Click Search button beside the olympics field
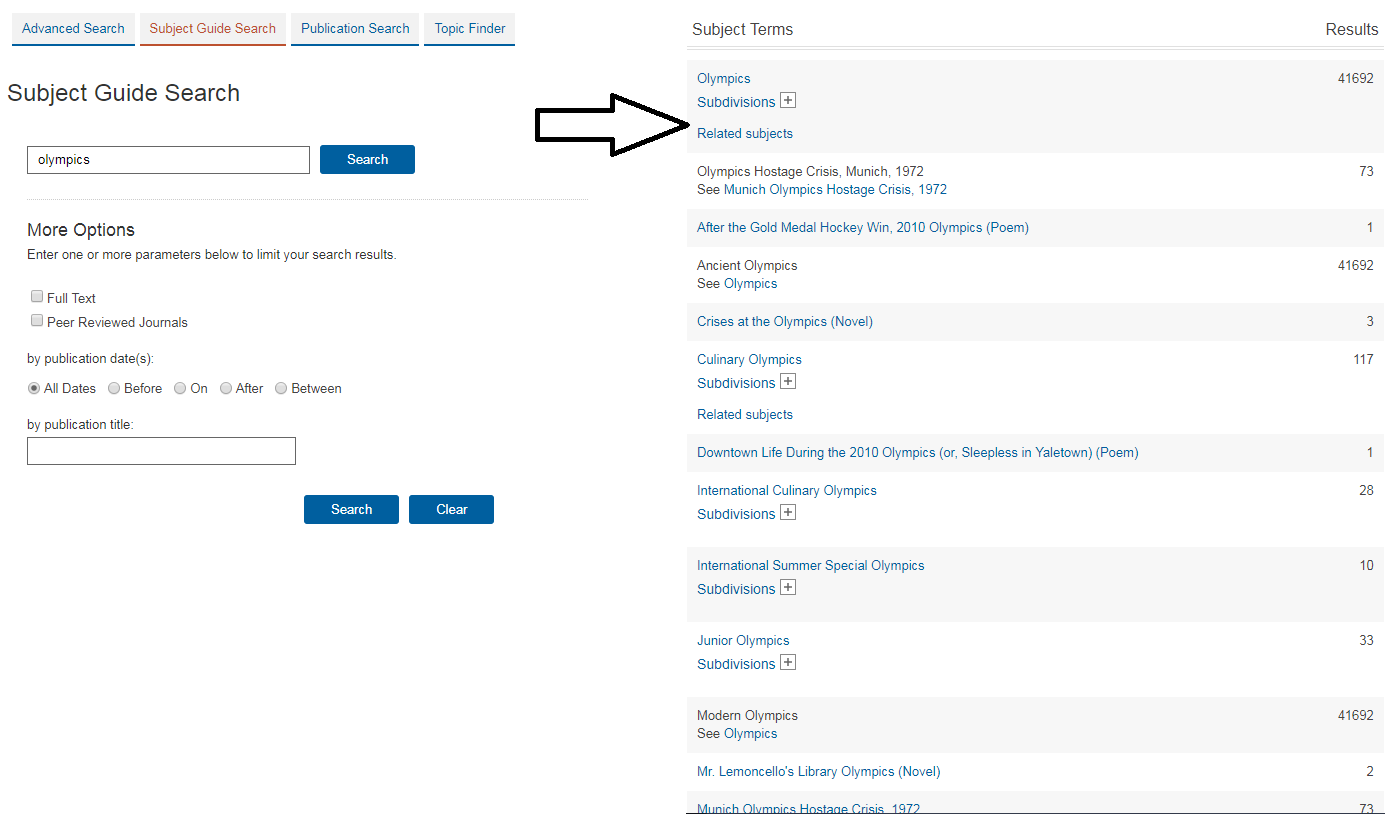1385x815 pixels. [367, 160]
